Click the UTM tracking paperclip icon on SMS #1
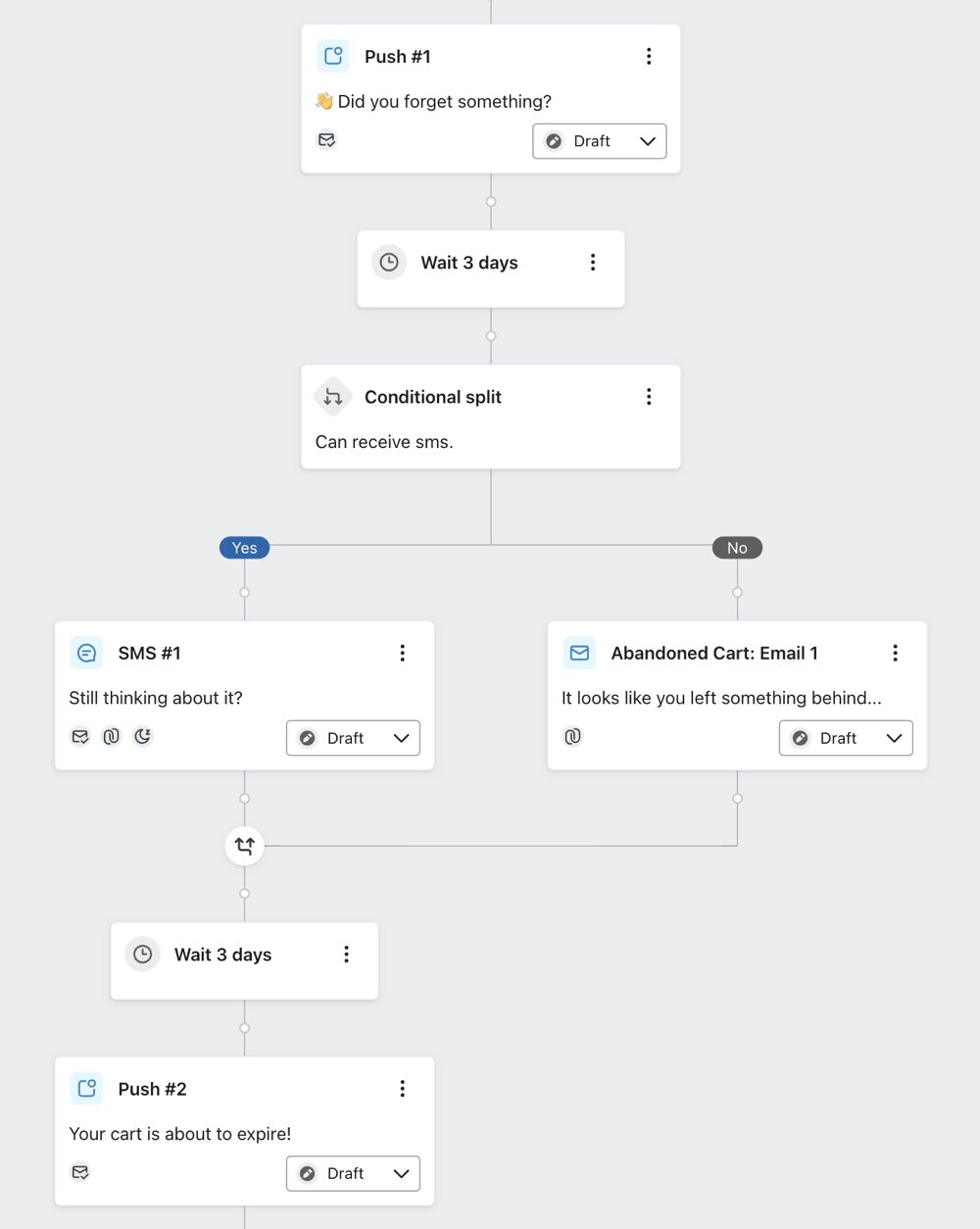Viewport: 980px width, 1229px height. coord(111,736)
